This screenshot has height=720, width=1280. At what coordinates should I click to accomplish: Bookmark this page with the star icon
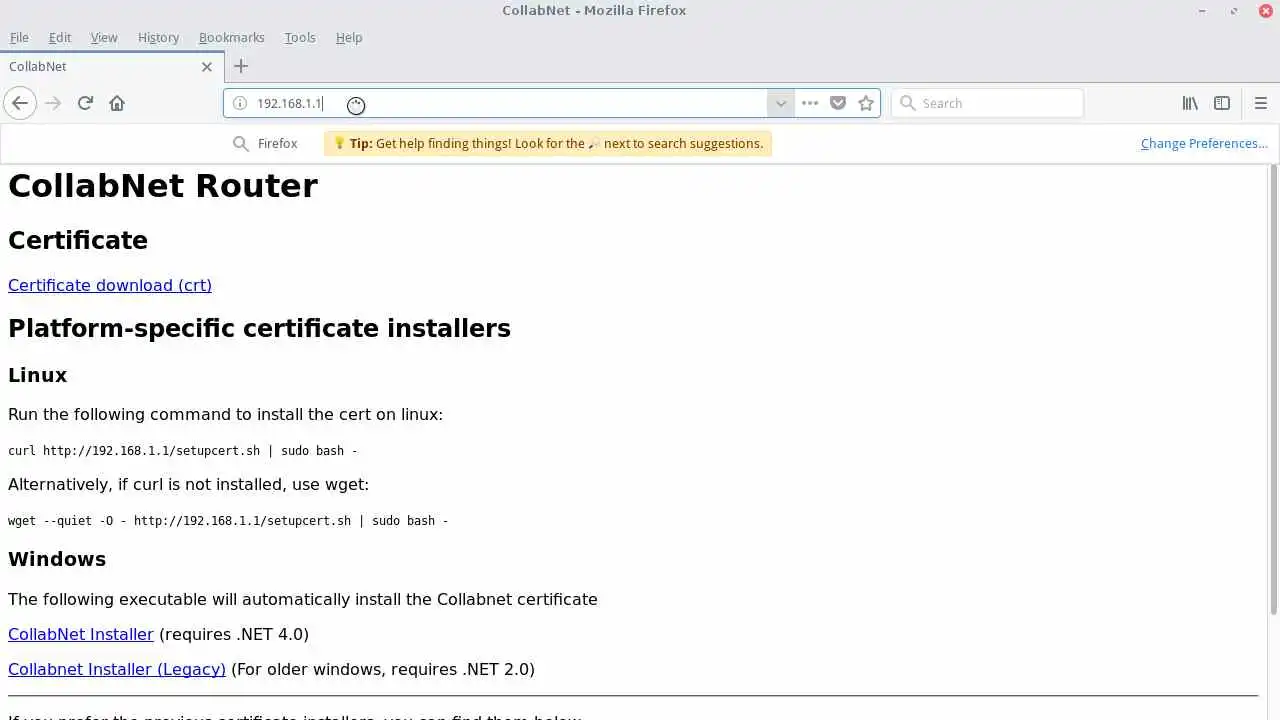pos(866,103)
